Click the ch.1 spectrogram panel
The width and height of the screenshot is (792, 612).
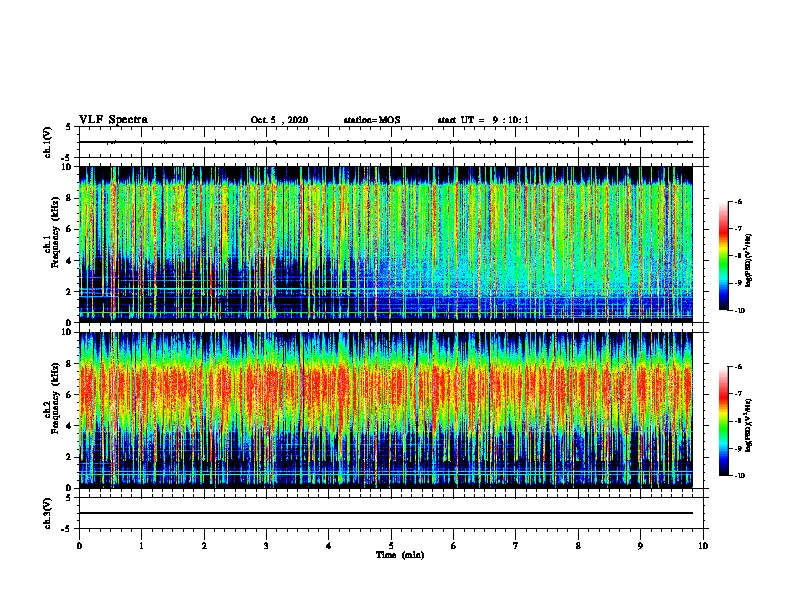386,244
